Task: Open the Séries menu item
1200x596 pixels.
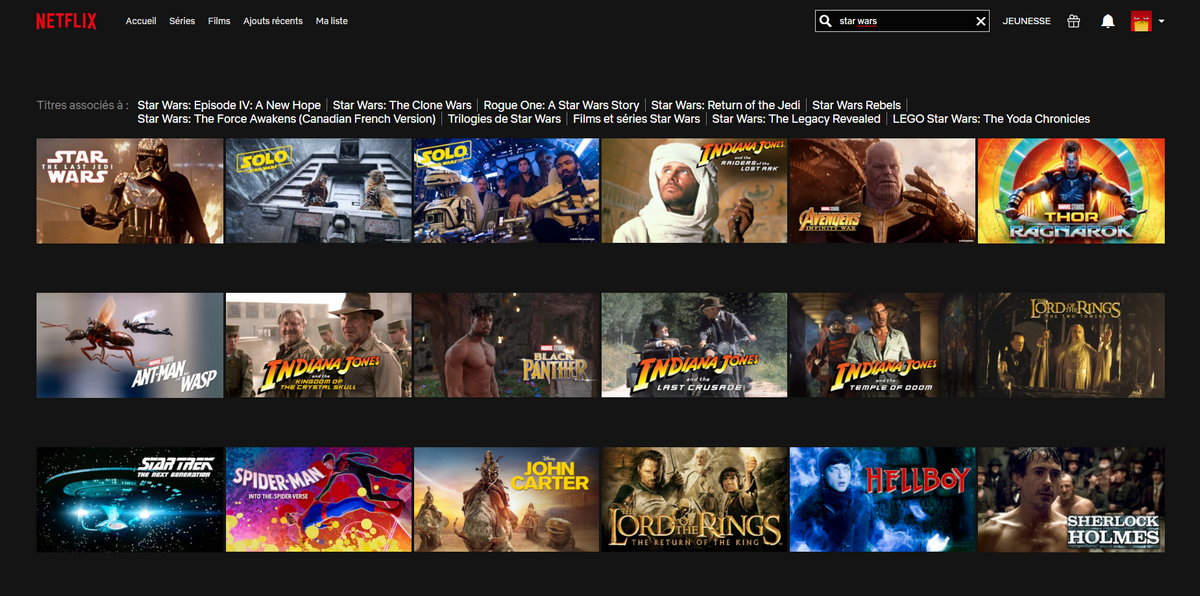Action: click(x=182, y=21)
